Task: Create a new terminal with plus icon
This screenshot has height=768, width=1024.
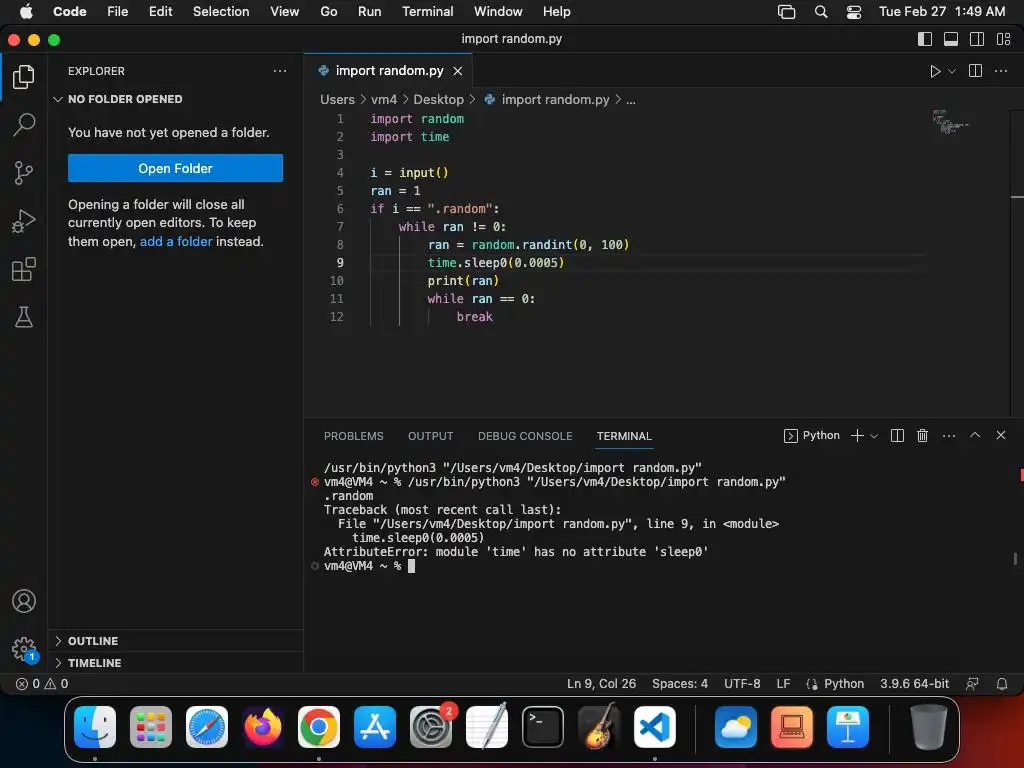Action: 857,435
